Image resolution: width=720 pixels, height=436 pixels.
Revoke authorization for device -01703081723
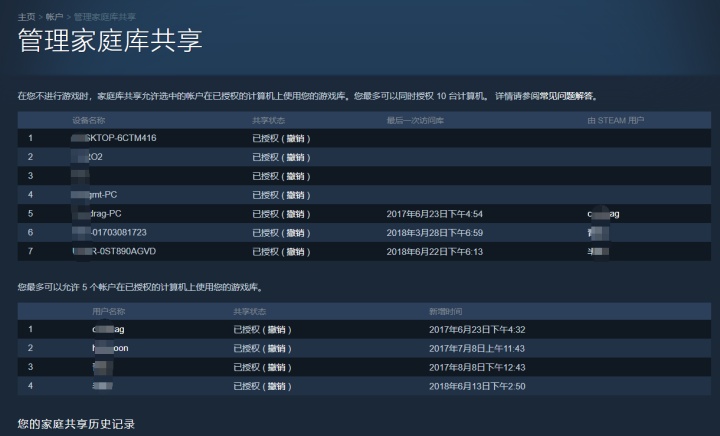pyautogui.click(x=295, y=233)
